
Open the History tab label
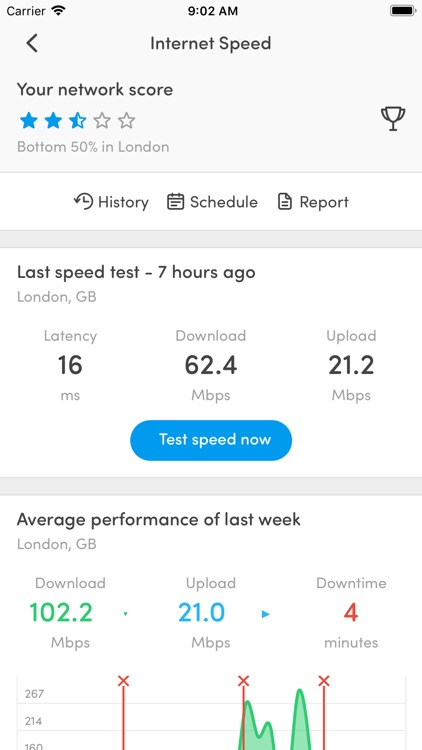123,202
